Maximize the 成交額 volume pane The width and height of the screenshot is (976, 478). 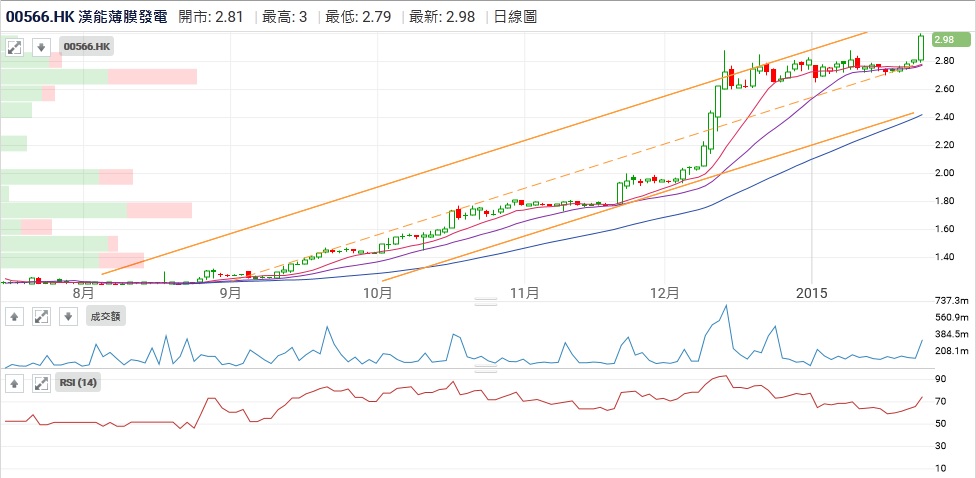point(41,317)
